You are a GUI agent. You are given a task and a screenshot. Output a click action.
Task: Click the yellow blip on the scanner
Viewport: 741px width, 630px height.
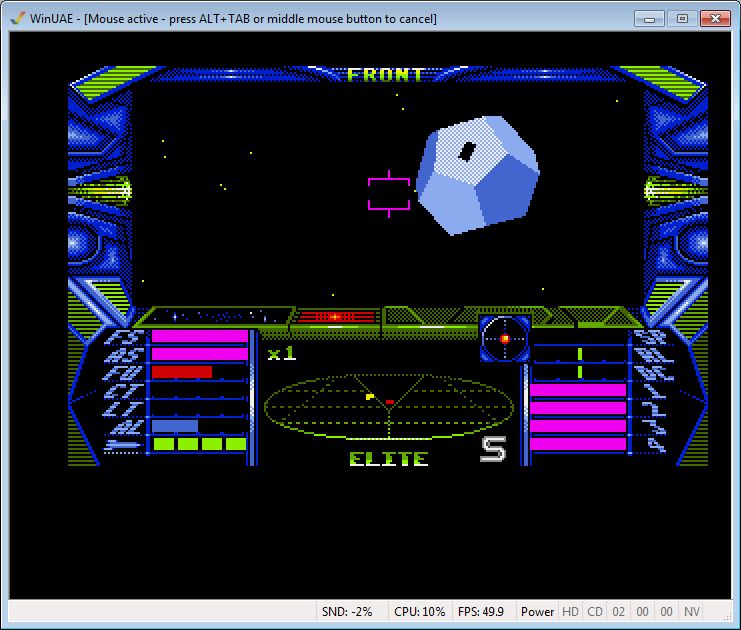coord(370,396)
